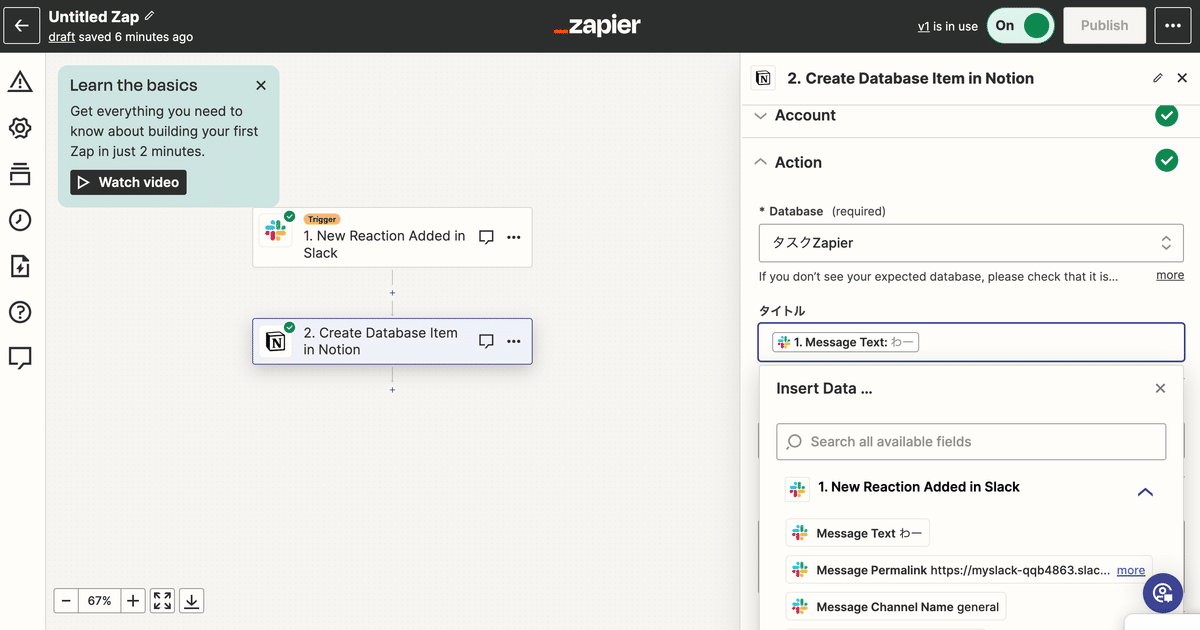Viewport: 1200px width, 630px height.
Task: Click the zapier logo
Action: [597, 26]
